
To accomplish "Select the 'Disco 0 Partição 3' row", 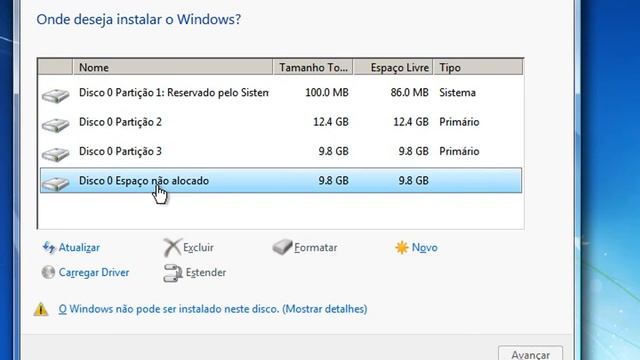I will coord(281,151).
